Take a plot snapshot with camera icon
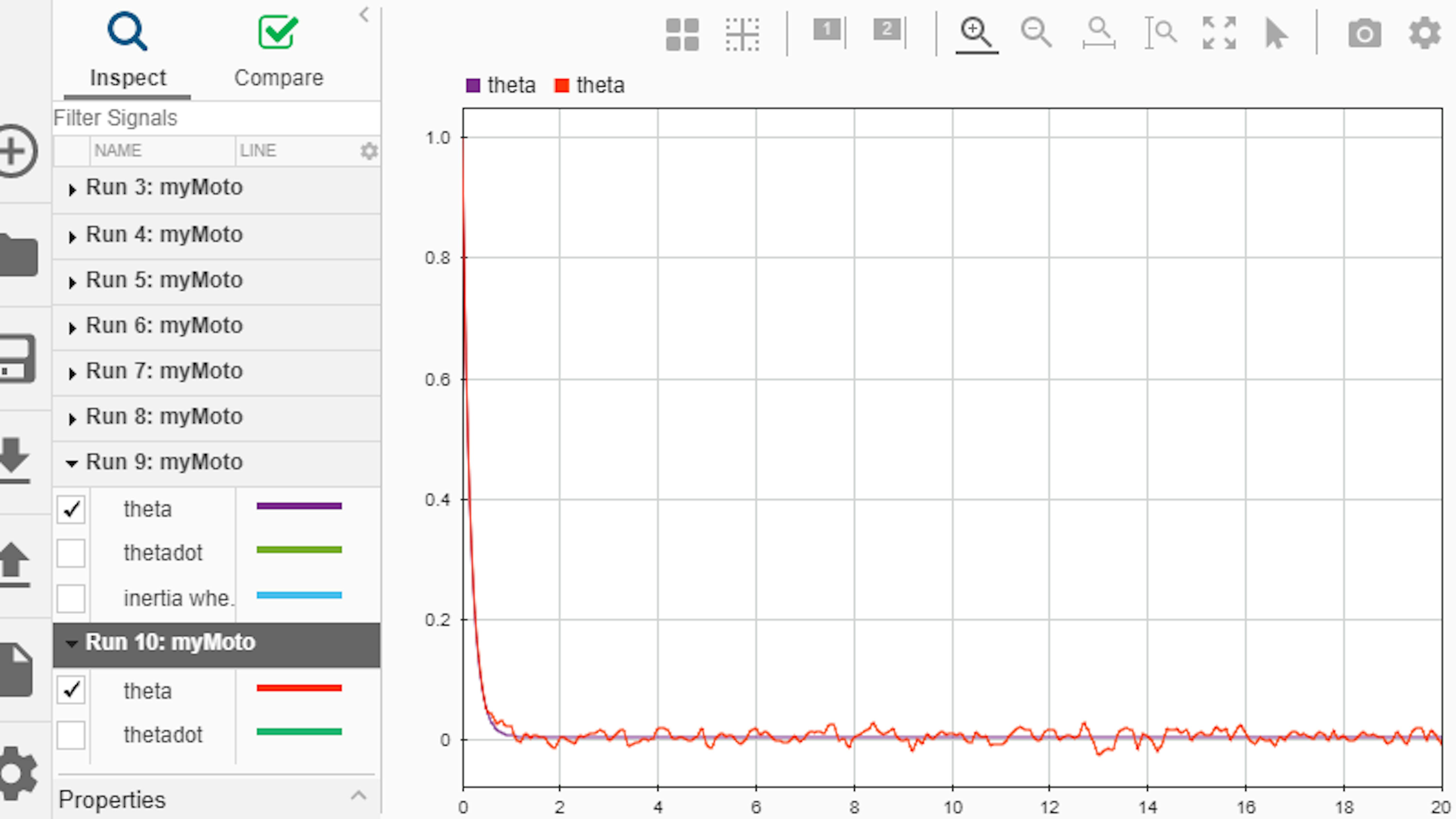The image size is (1456, 819). coord(1365,33)
